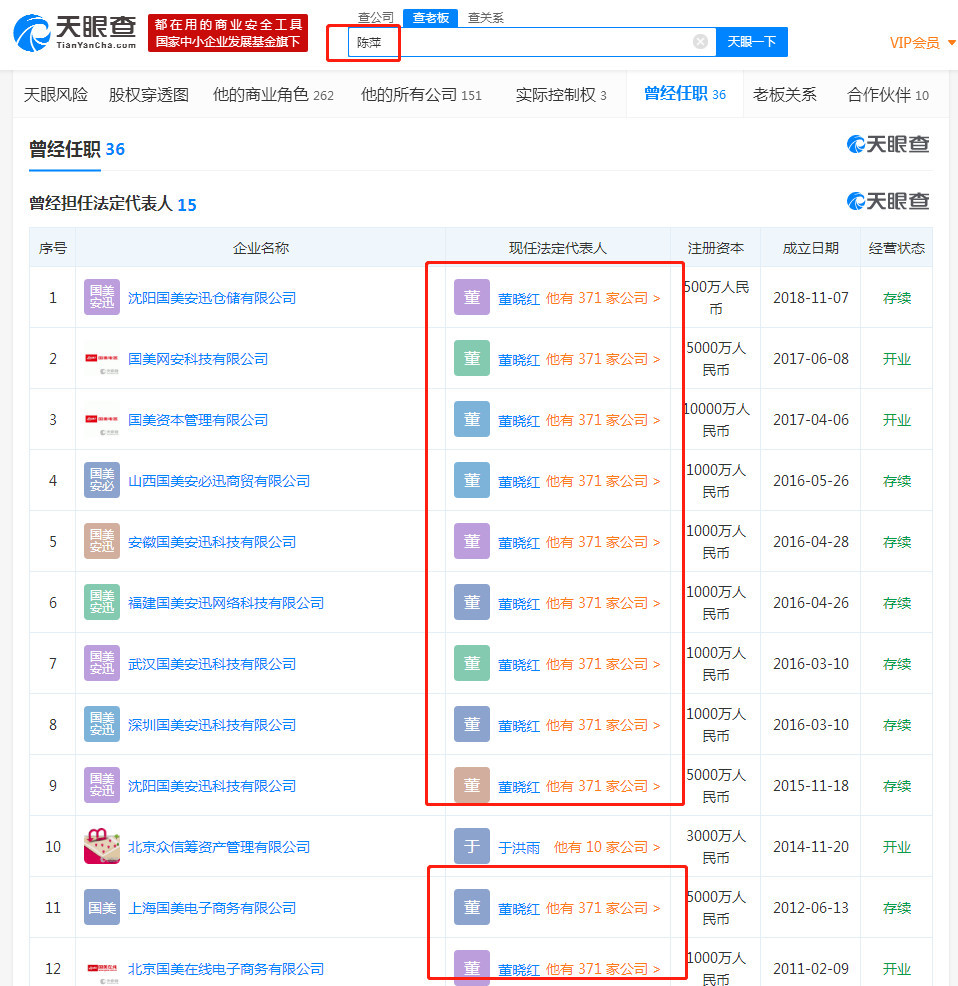Image resolution: width=958 pixels, height=986 pixels.
Task: Open 沈阳国美安迅仓储有限公司 company logo icon
Action: click(102, 297)
